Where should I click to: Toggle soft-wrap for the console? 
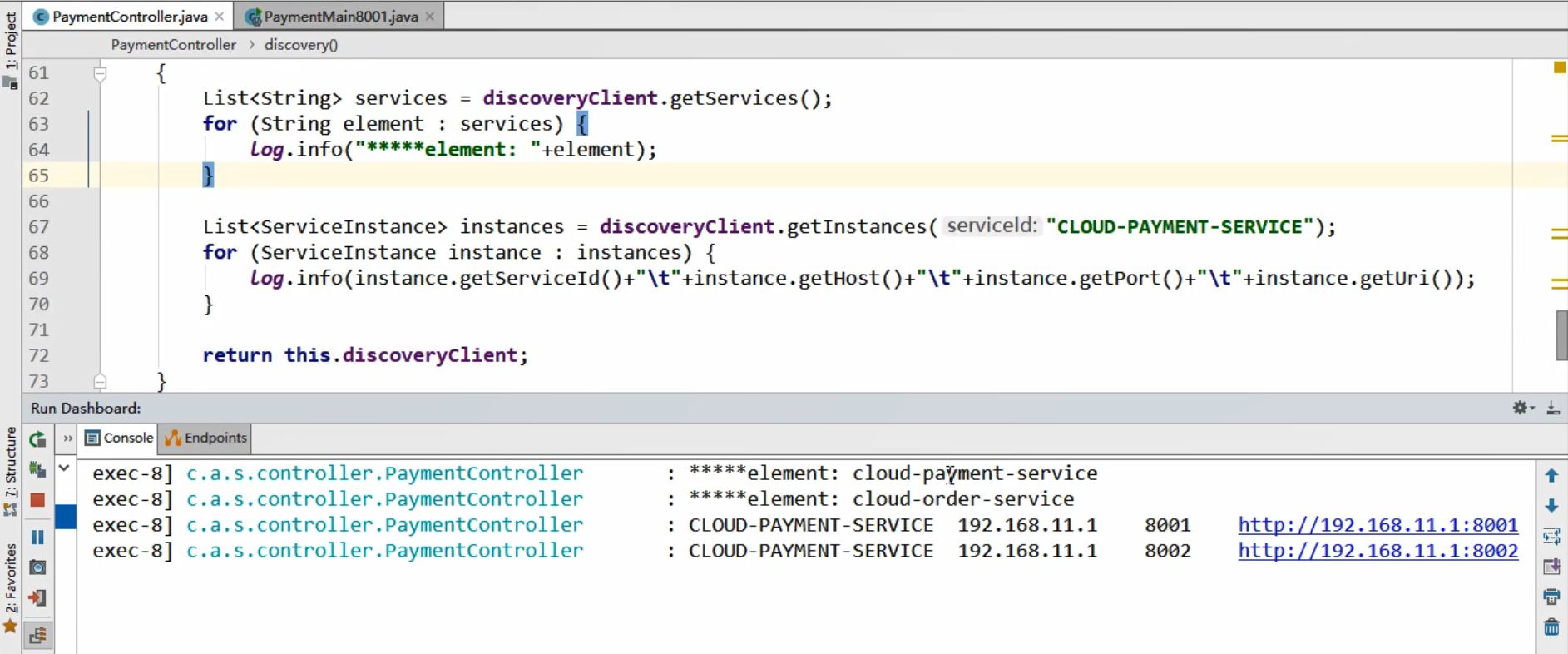click(1551, 537)
